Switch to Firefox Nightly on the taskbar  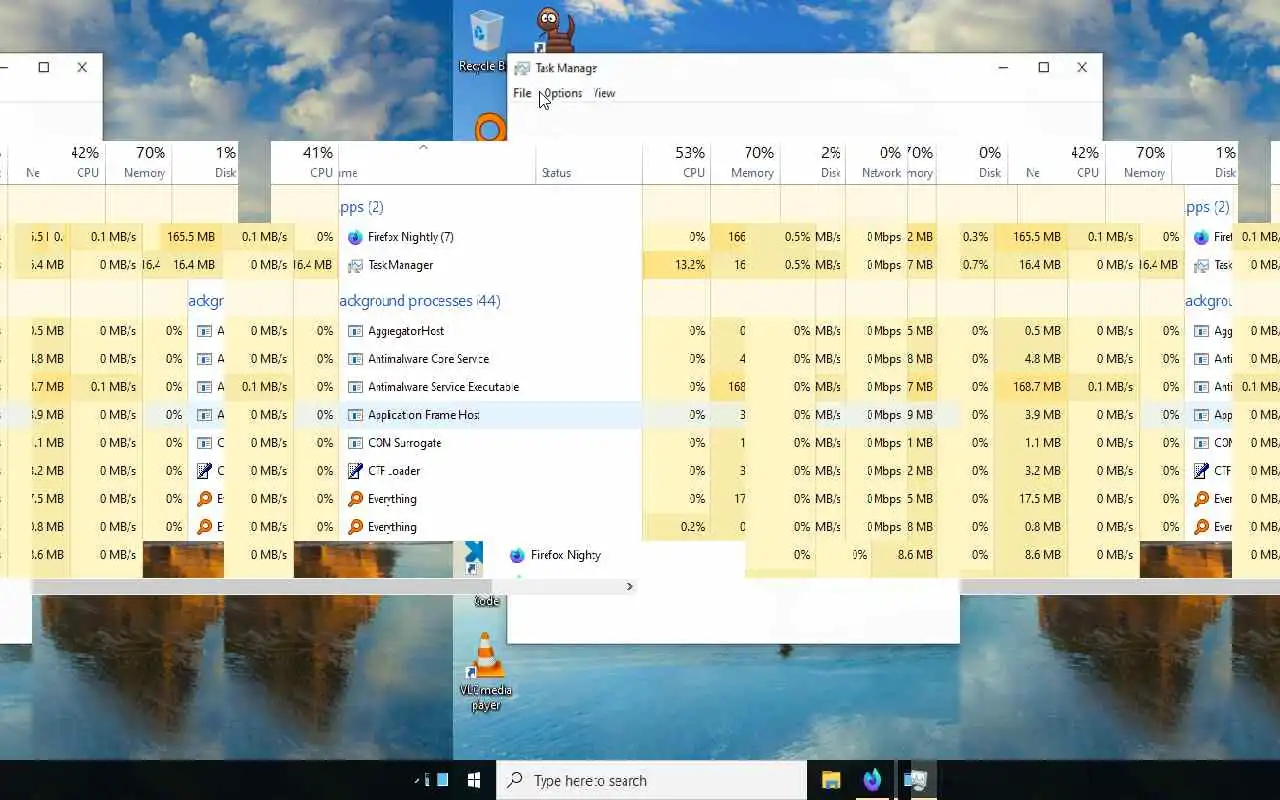click(x=873, y=780)
